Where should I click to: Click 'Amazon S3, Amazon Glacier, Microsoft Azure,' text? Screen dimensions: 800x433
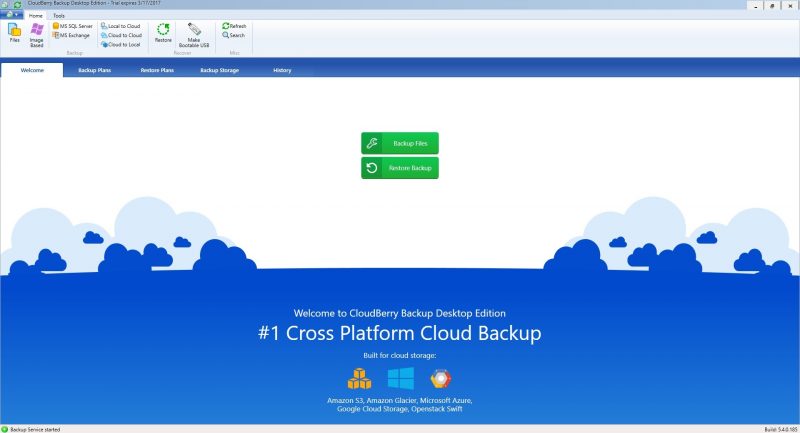(x=399, y=400)
